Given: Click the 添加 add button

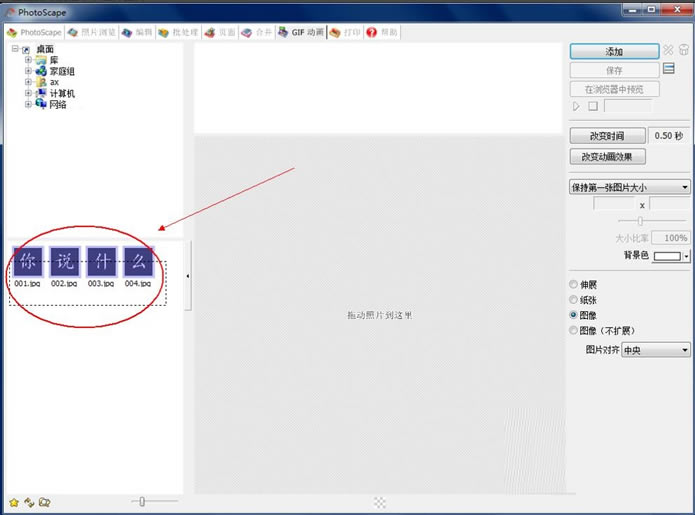Looking at the screenshot, I should [x=614, y=51].
